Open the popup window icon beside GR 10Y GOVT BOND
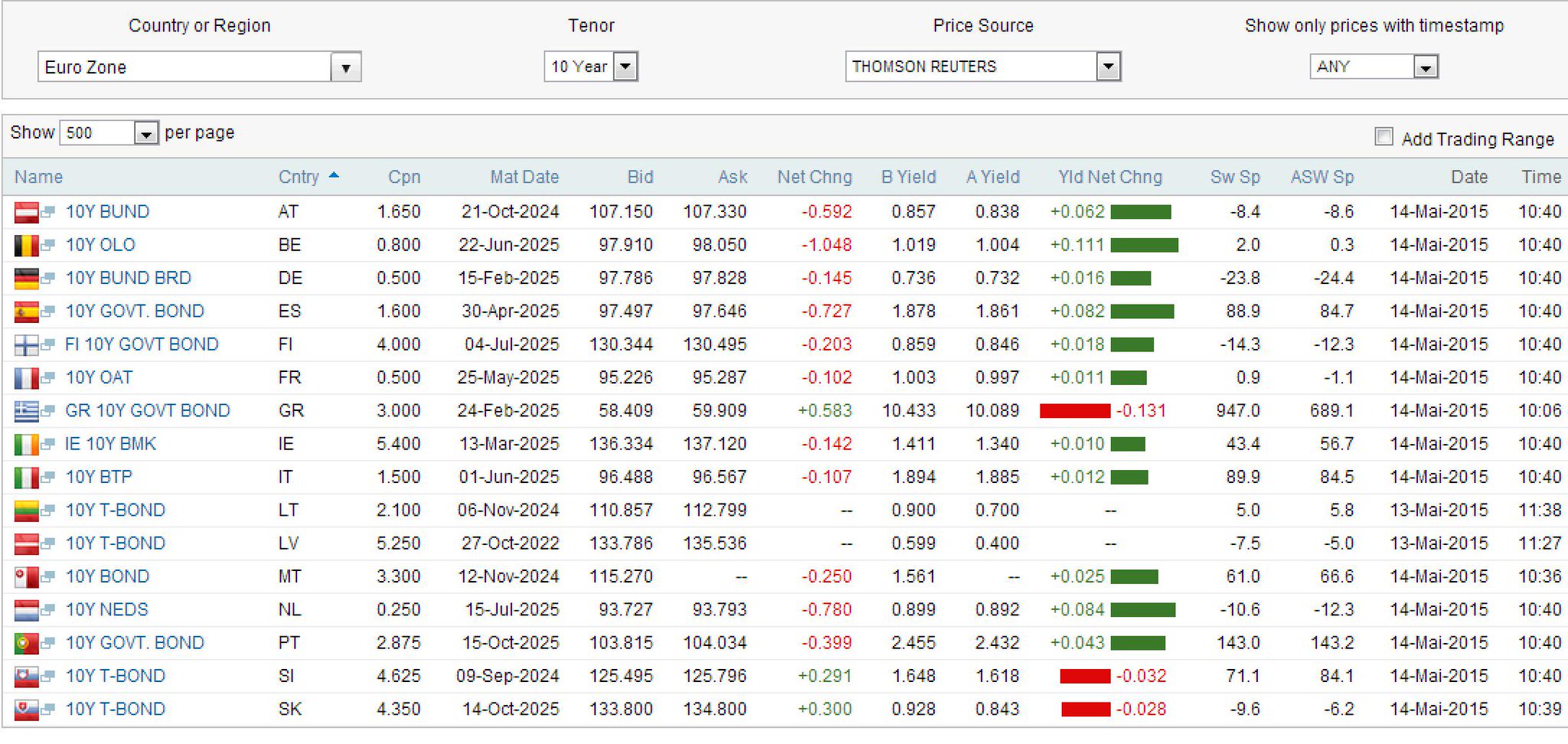 coord(48,411)
